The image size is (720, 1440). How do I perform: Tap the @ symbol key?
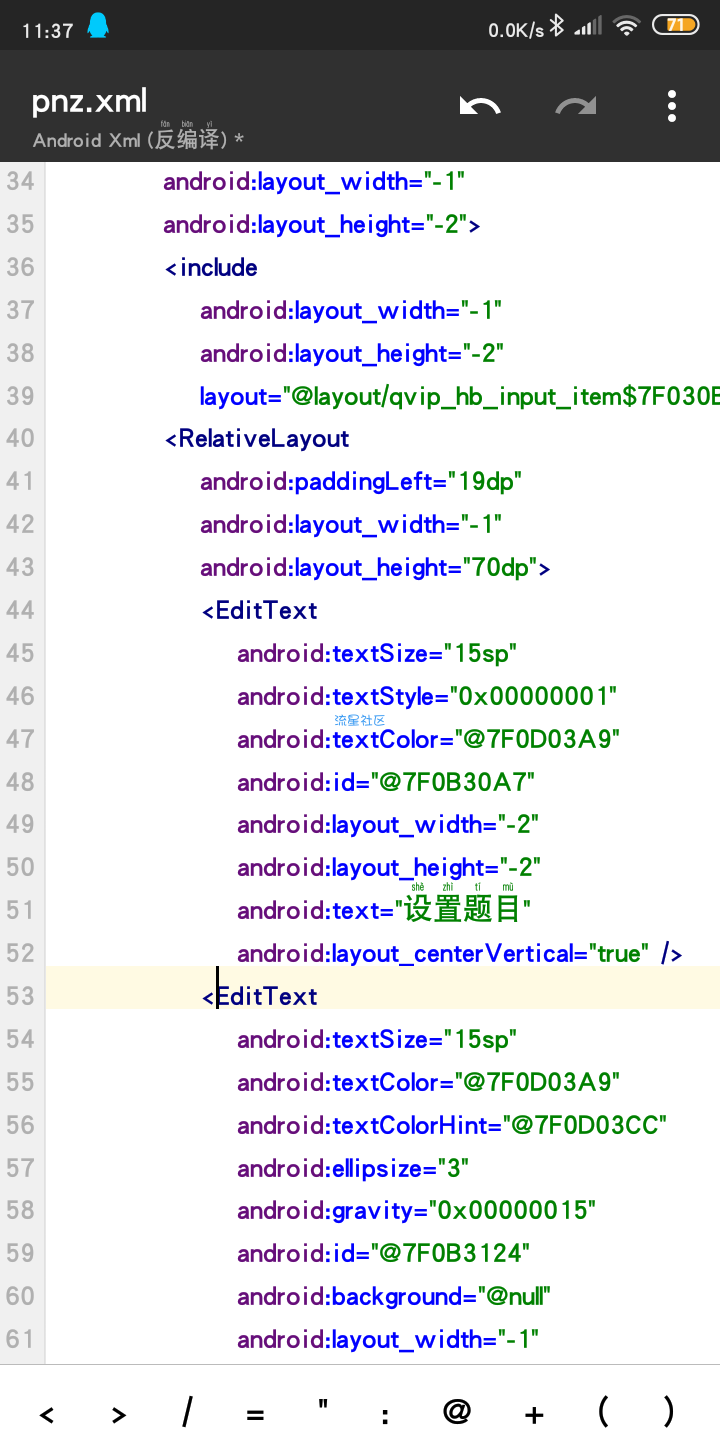[x=456, y=1412]
